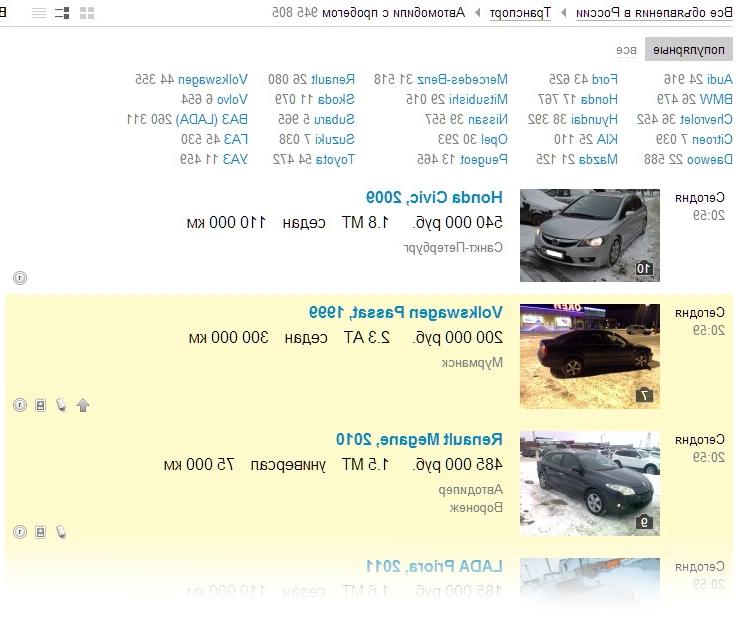Click document icon in Renault Megane row
This screenshot has width=741, height=625.
click(41, 532)
